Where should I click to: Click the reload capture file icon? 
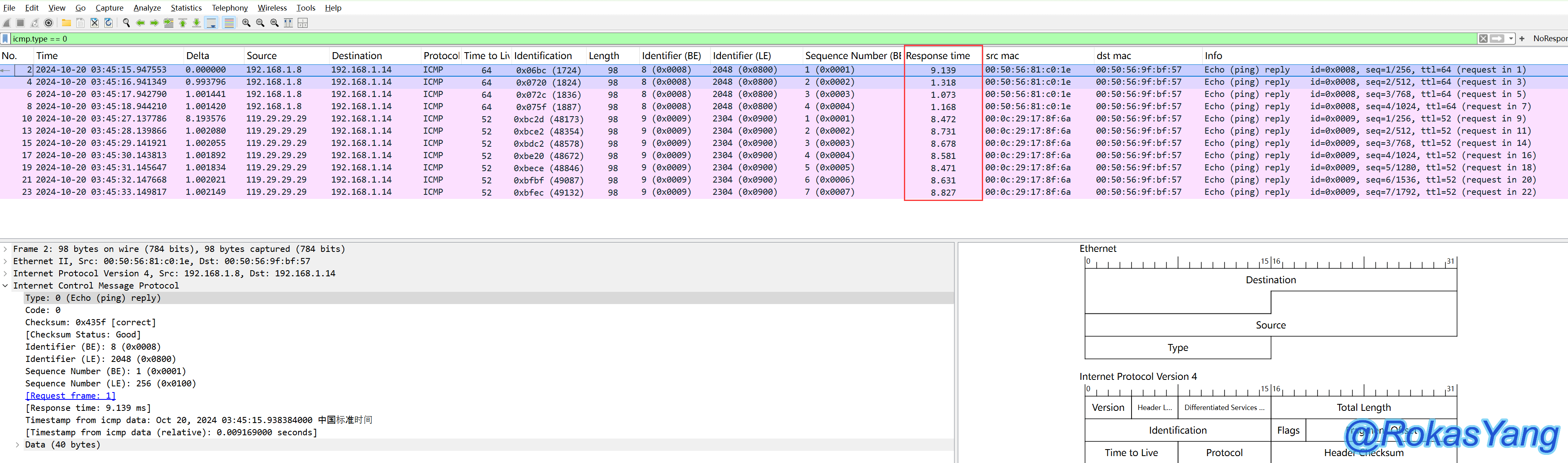pos(109,23)
